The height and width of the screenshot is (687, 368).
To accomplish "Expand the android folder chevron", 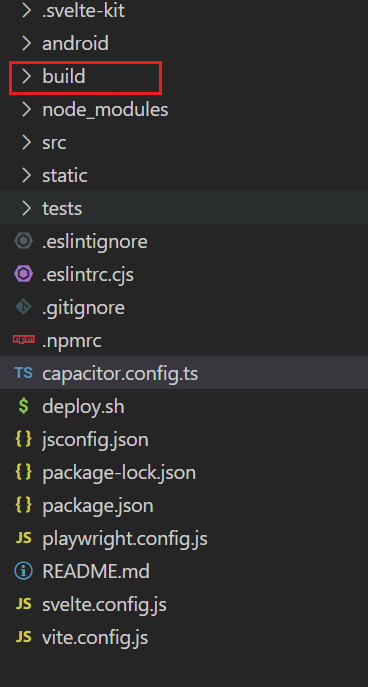I will tap(27, 43).
